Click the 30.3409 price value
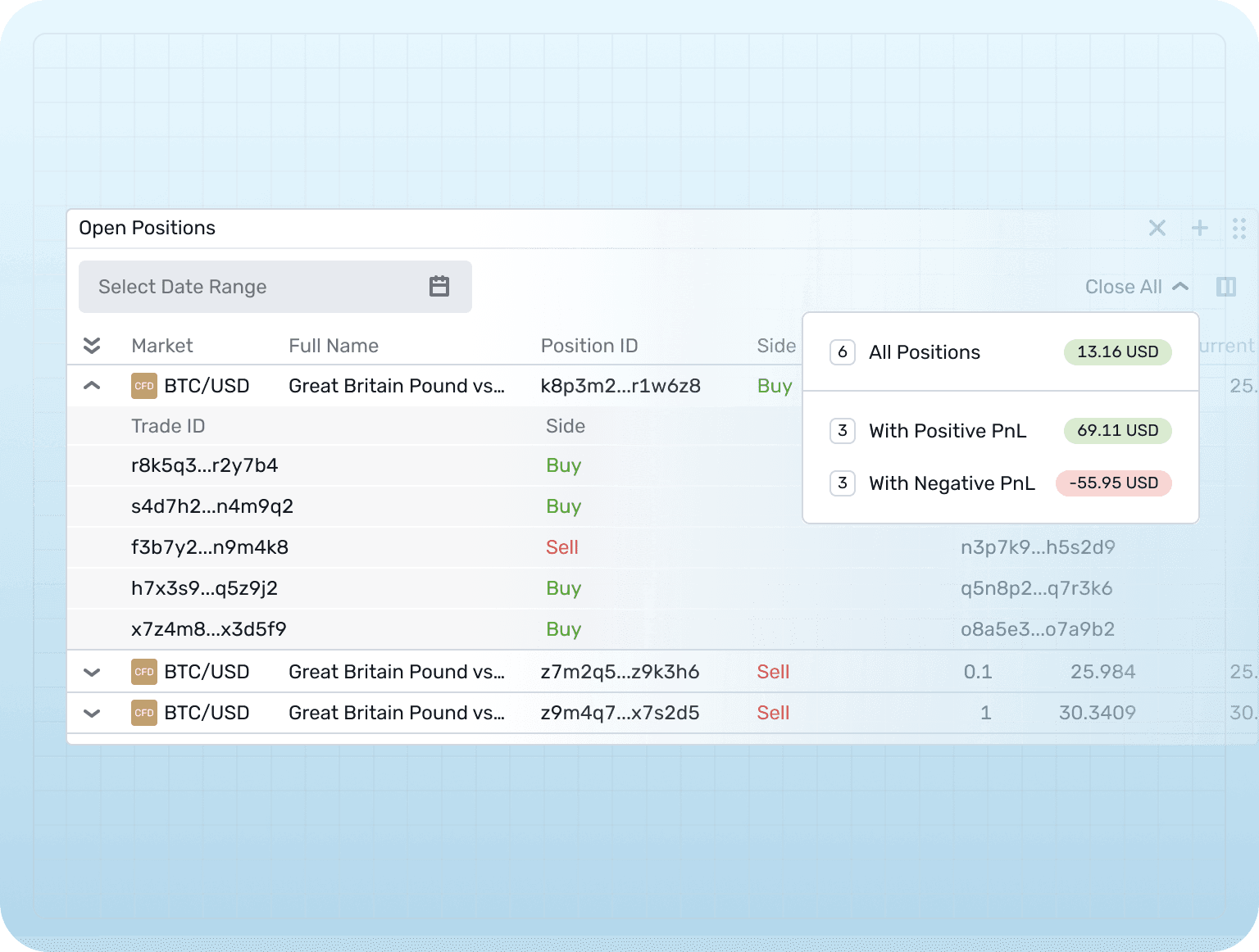The height and width of the screenshot is (952, 1259). [1098, 713]
